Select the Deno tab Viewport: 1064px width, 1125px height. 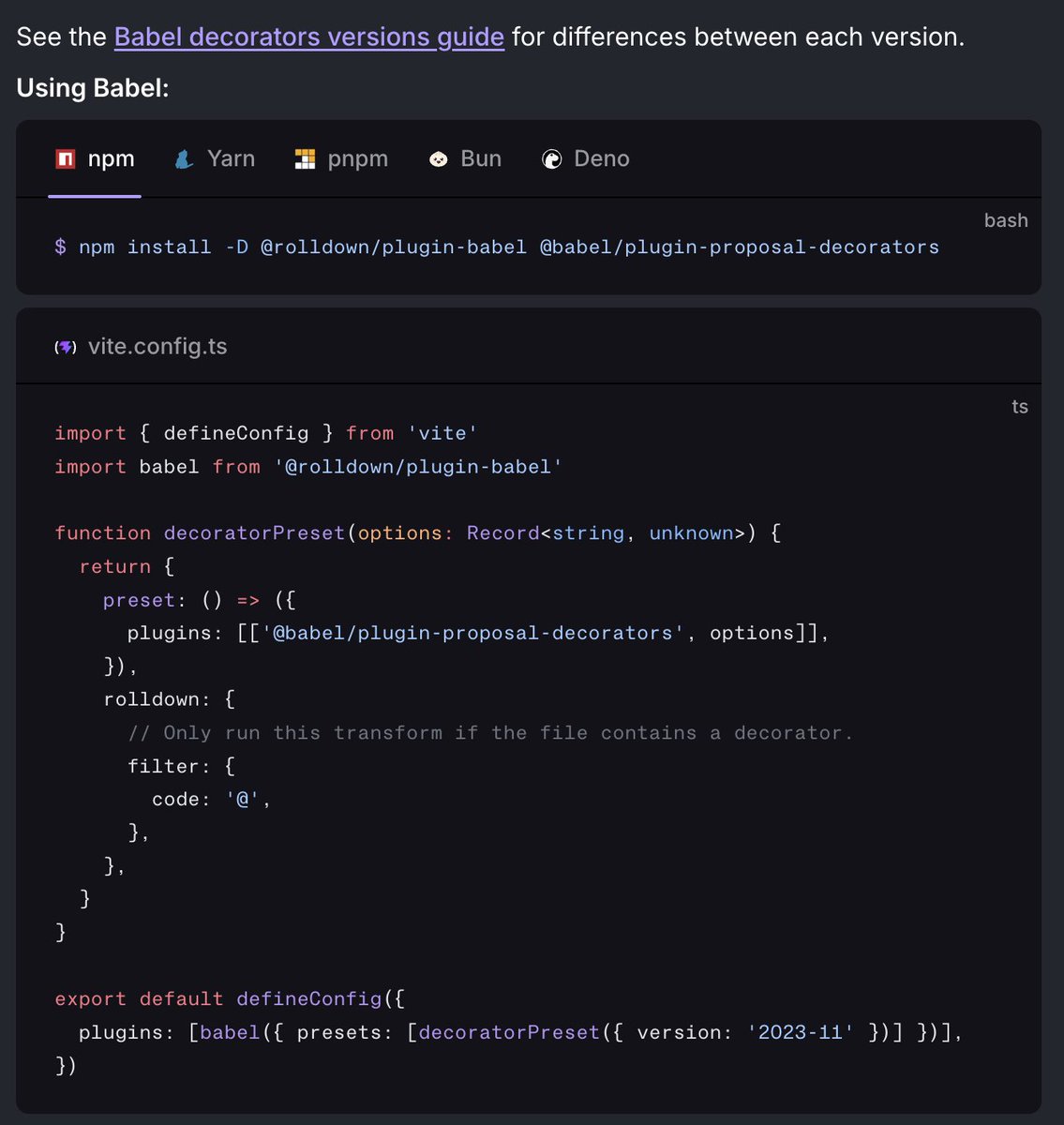[586, 159]
